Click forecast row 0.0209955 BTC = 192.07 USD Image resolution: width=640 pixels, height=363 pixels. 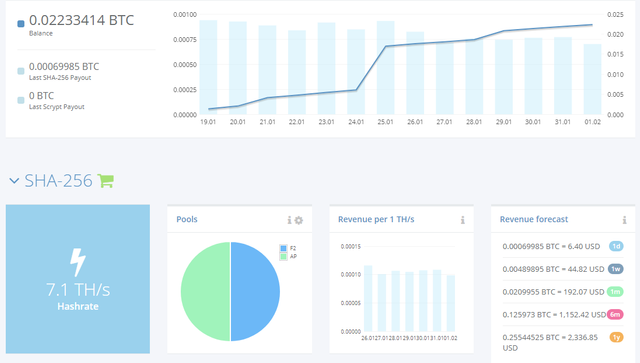click(x=553, y=292)
